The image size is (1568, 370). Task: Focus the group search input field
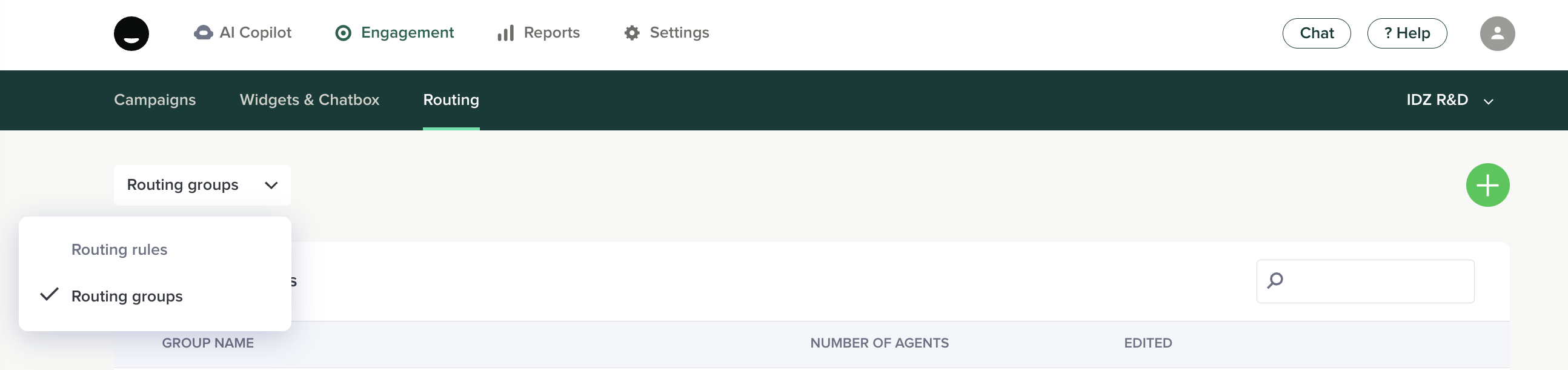tap(1377, 281)
